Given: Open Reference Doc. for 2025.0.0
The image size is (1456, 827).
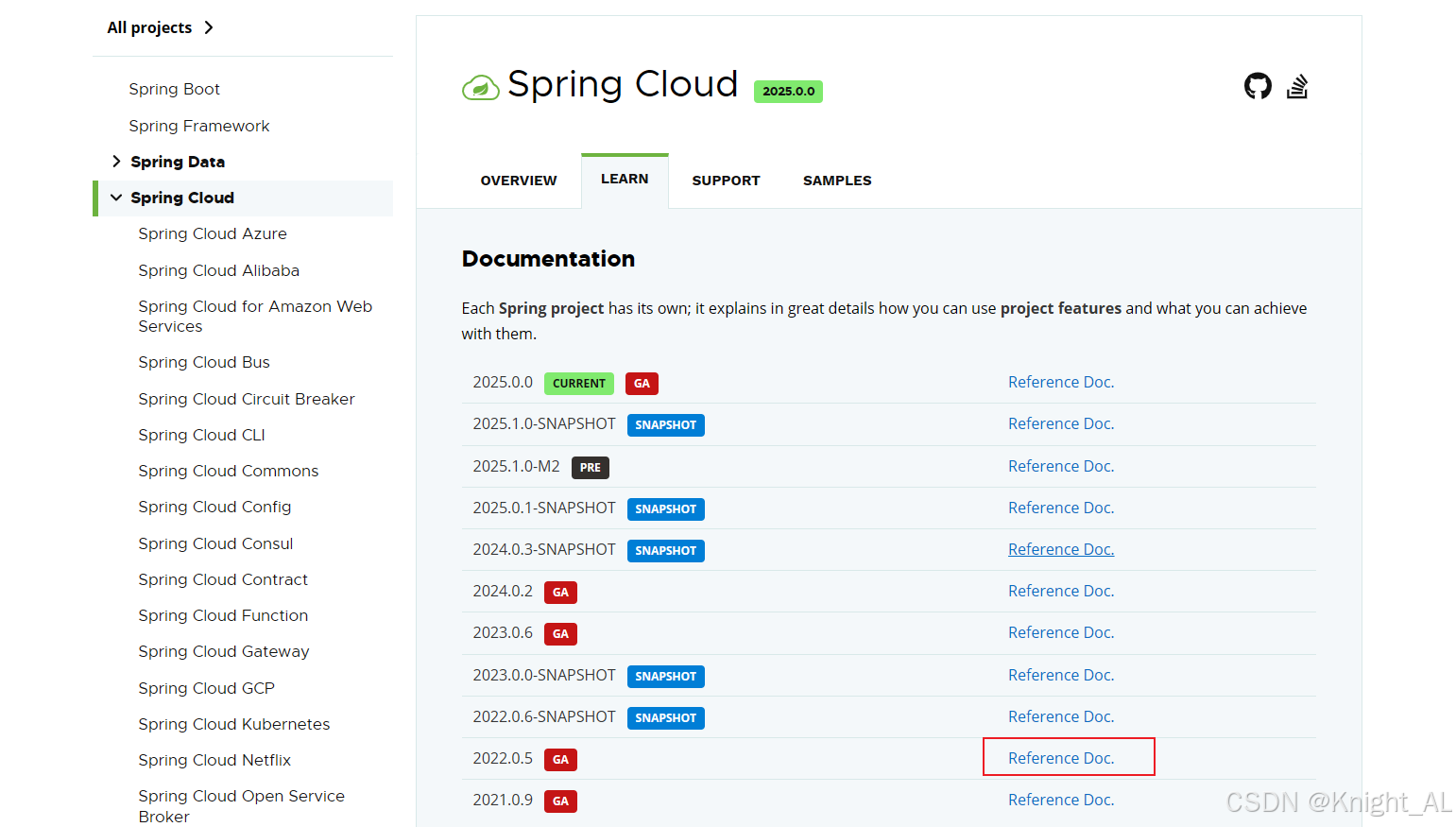Looking at the screenshot, I should (1061, 382).
